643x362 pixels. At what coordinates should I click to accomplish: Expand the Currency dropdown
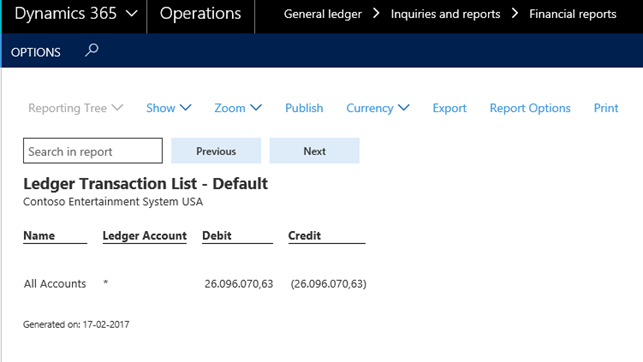(378, 108)
